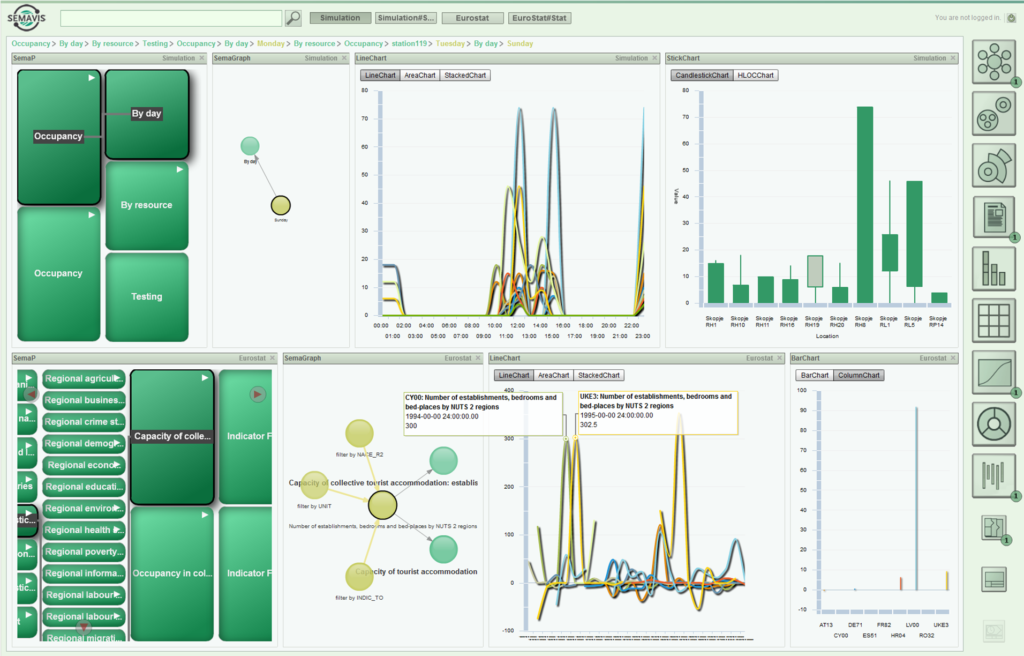
Task: Toggle HLOCChart view in StickChart panel
Action: (x=756, y=75)
